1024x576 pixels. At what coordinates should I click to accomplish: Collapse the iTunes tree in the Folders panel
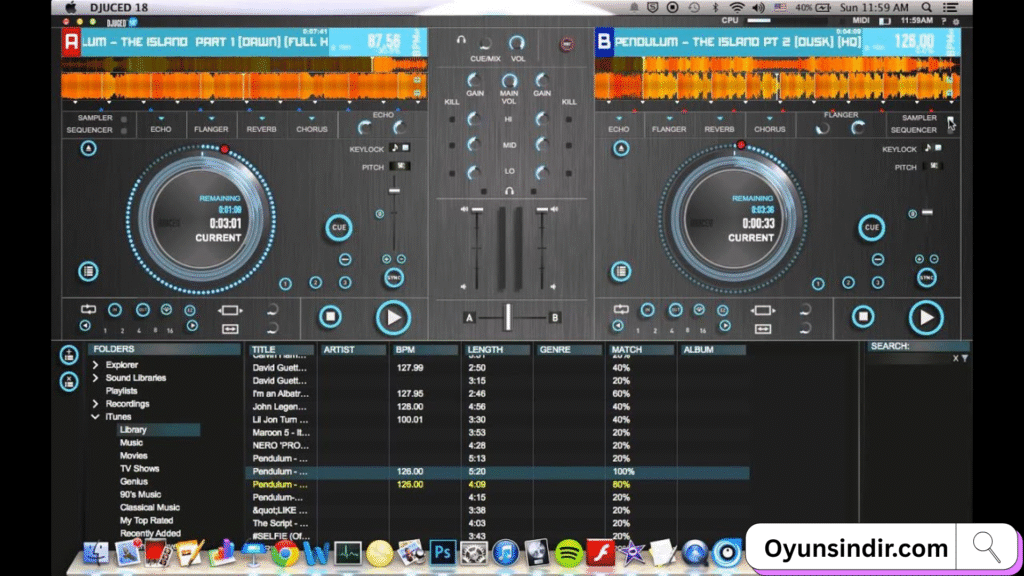[x=97, y=416]
